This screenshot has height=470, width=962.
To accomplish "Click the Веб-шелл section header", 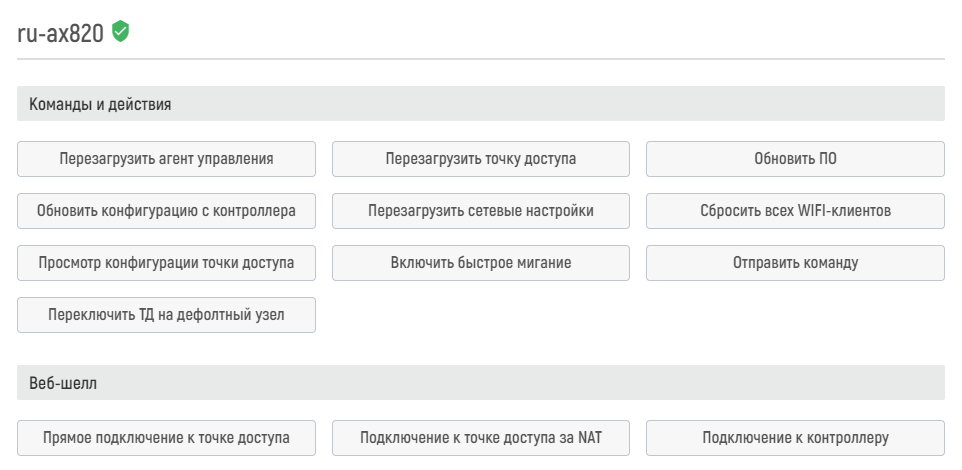I will 481,383.
